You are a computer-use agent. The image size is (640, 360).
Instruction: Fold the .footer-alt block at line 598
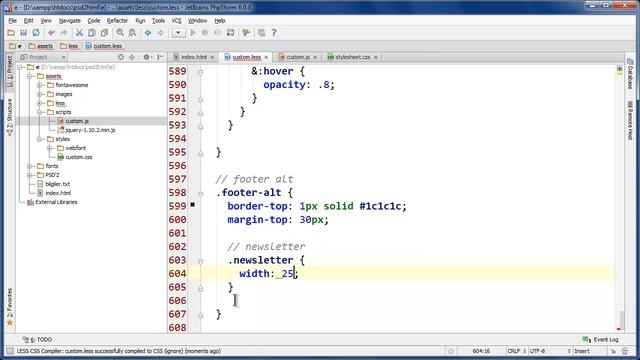point(200,193)
